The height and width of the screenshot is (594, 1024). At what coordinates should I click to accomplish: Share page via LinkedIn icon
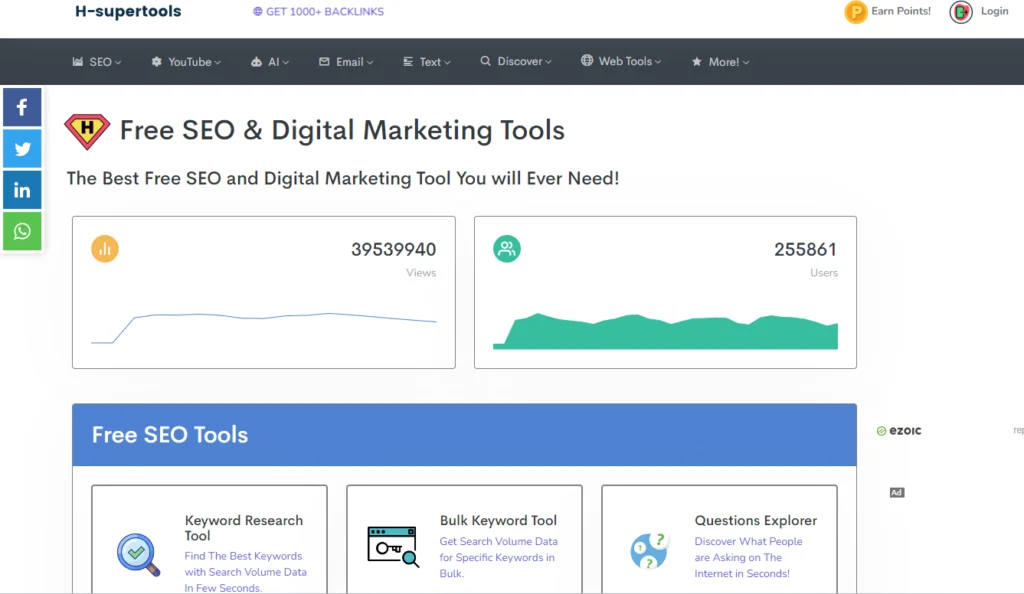point(22,190)
